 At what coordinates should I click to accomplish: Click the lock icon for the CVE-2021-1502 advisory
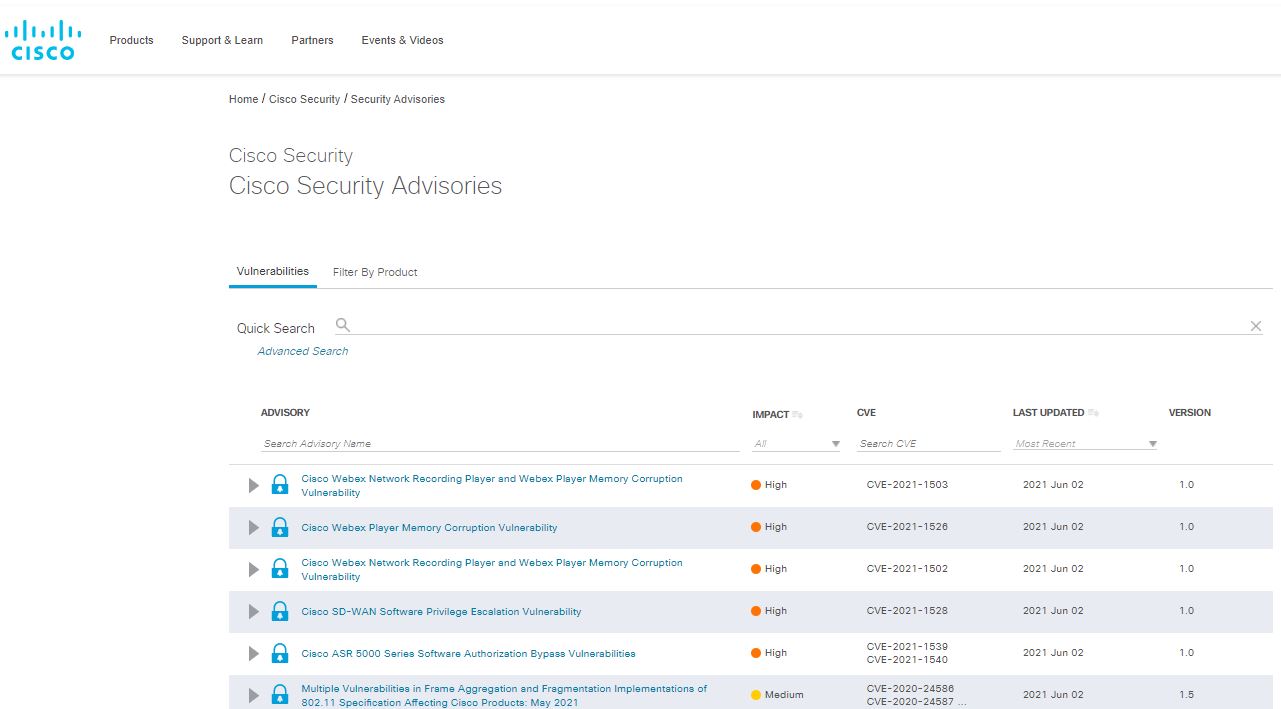click(x=280, y=569)
